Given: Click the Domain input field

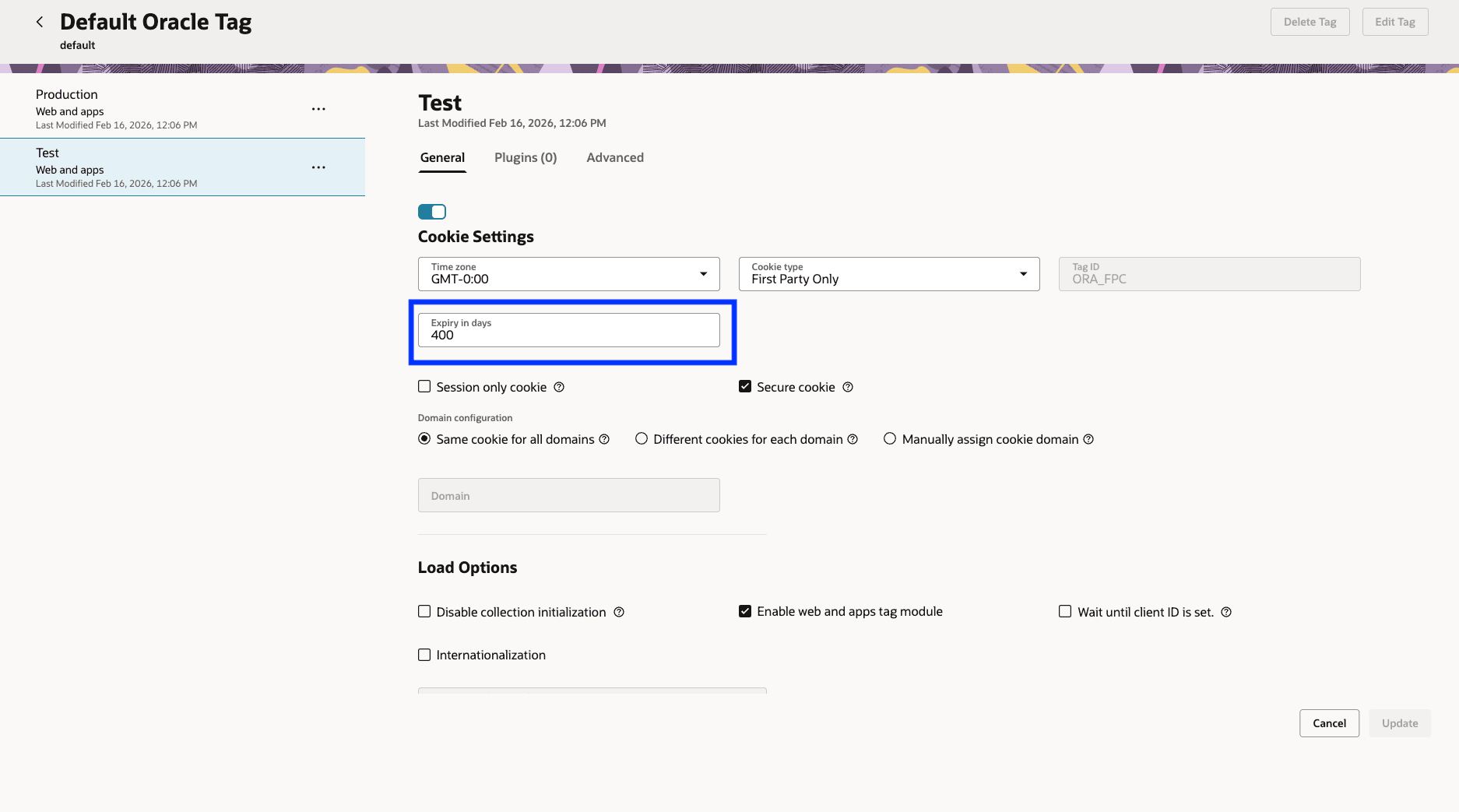Looking at the screenshot, I should coord(569,495).
